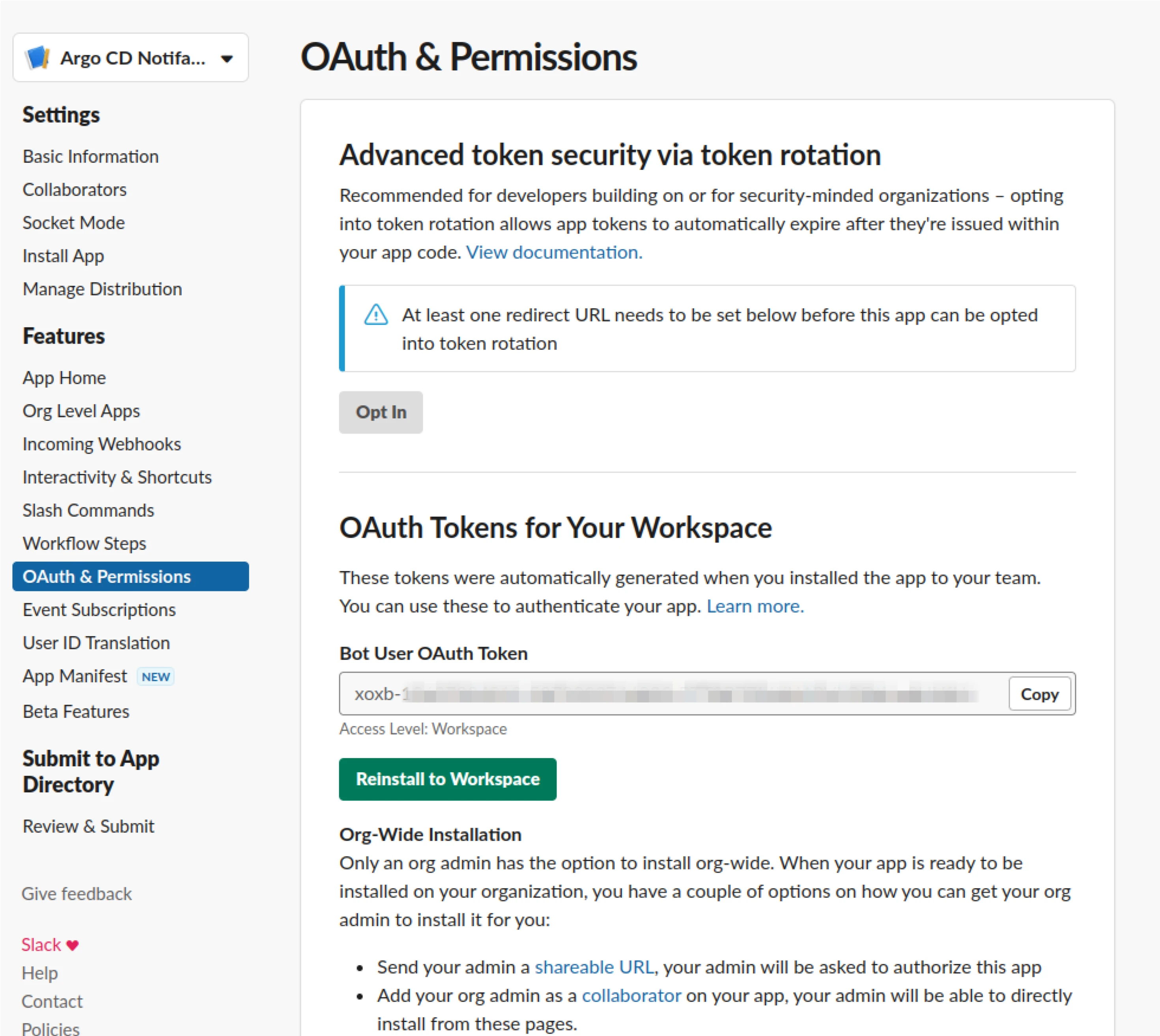Viewport: 1160px width, 1036px height.
Task: Click the red heart icon next to Slack
Action: pyautogui.click(x=72, y=945)
